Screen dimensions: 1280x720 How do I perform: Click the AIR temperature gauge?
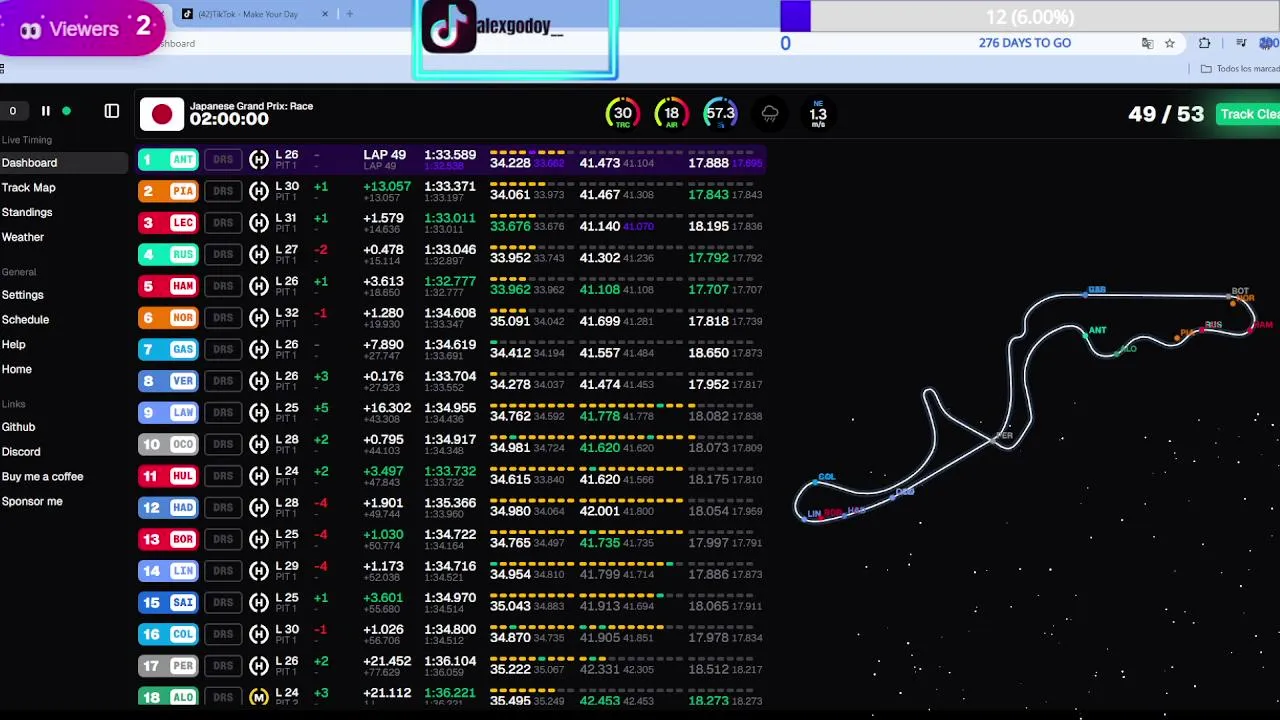pos(671,114)
